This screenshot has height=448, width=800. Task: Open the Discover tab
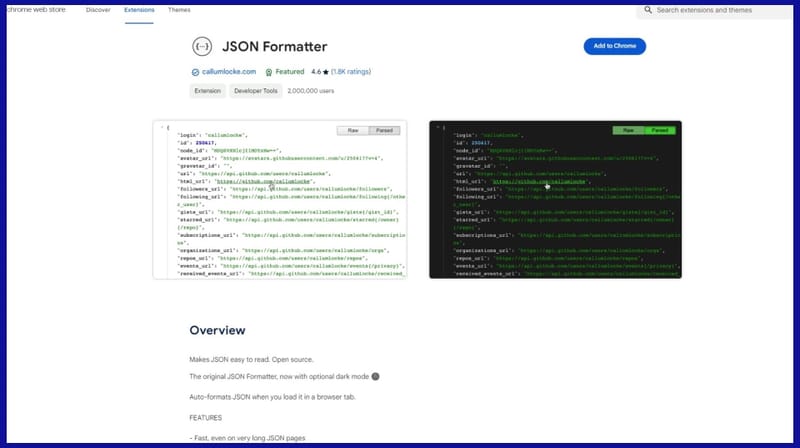(x=99, y=9)
